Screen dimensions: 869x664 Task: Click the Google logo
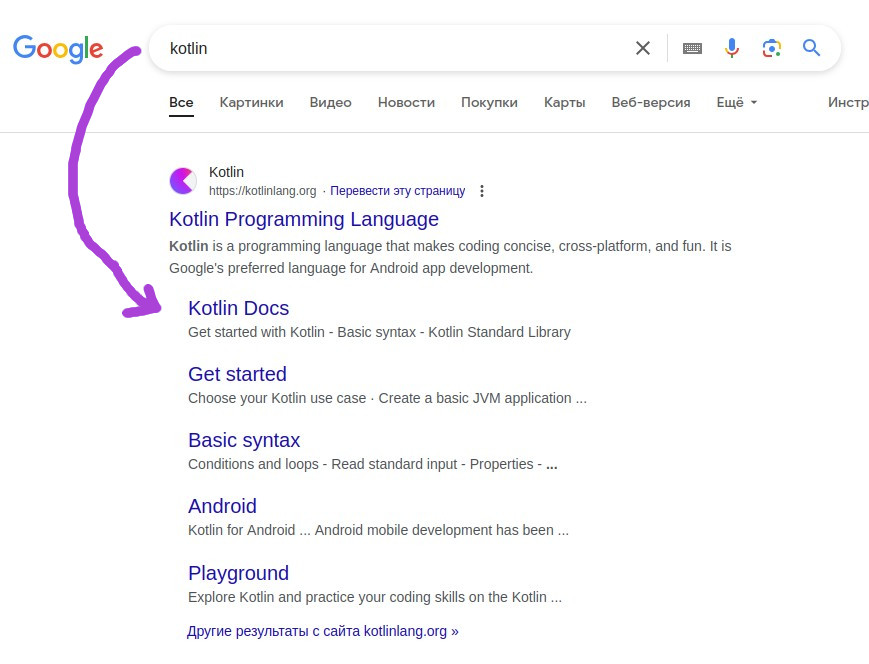tap(58, 49)
